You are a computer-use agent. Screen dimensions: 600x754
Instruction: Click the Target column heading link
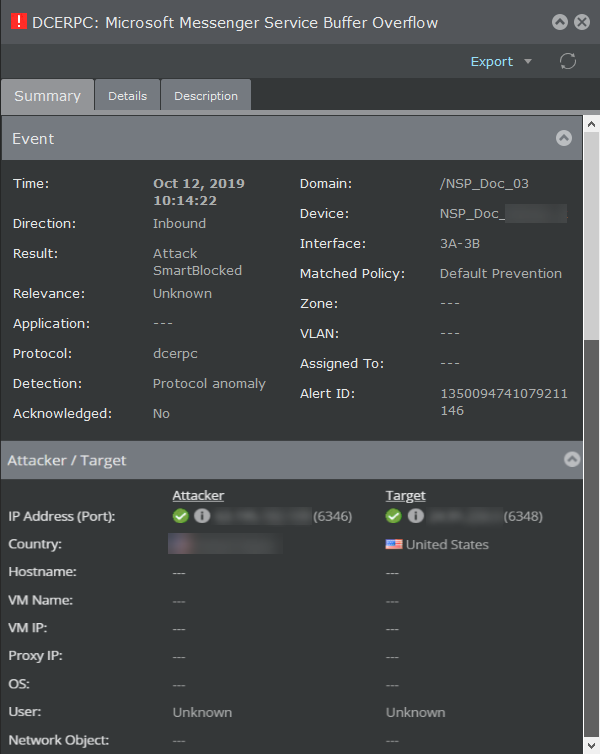coord(405,495)
